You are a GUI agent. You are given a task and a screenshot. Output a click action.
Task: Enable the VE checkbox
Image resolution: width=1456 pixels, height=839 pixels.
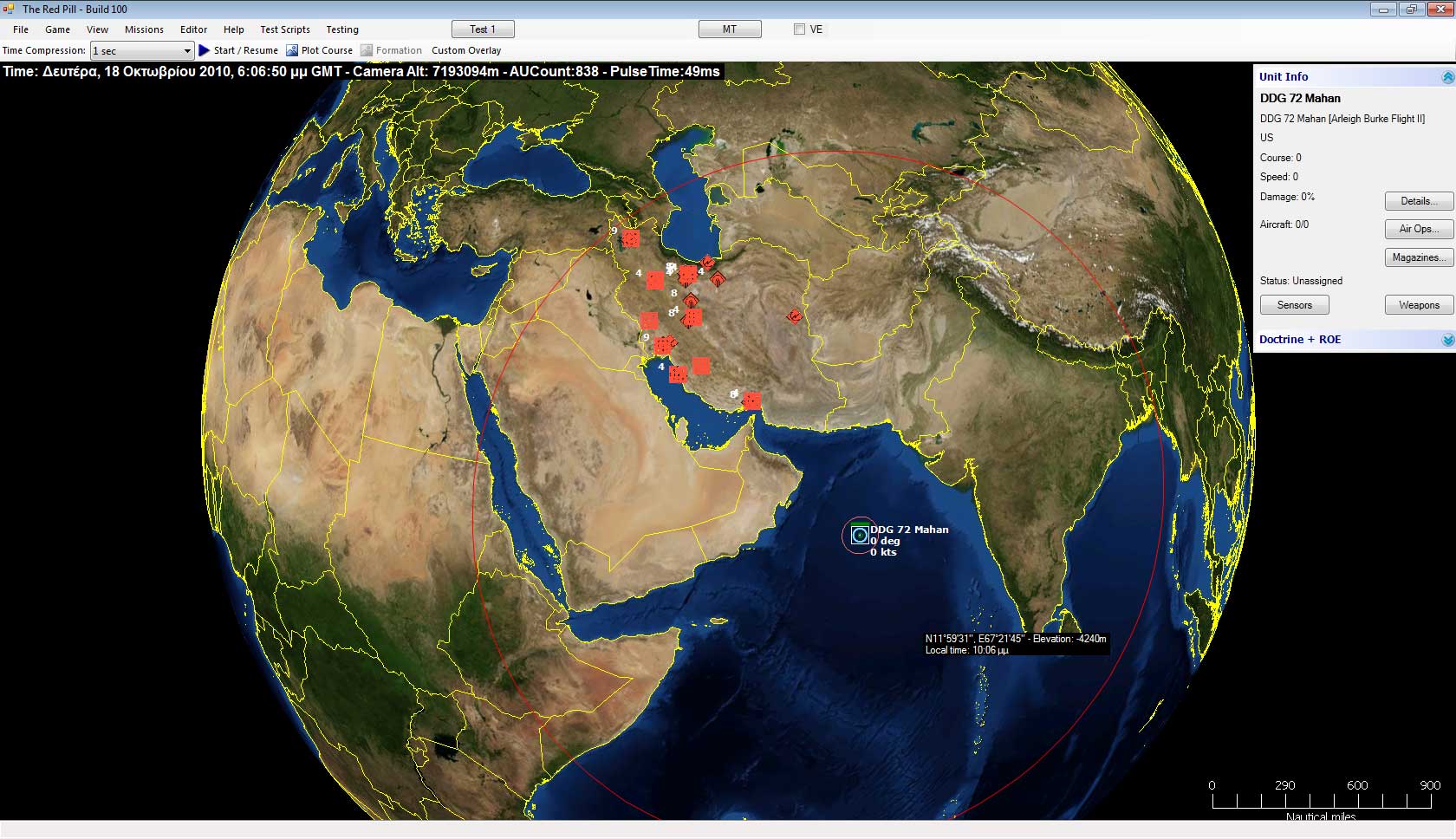(x=799, y=29)
